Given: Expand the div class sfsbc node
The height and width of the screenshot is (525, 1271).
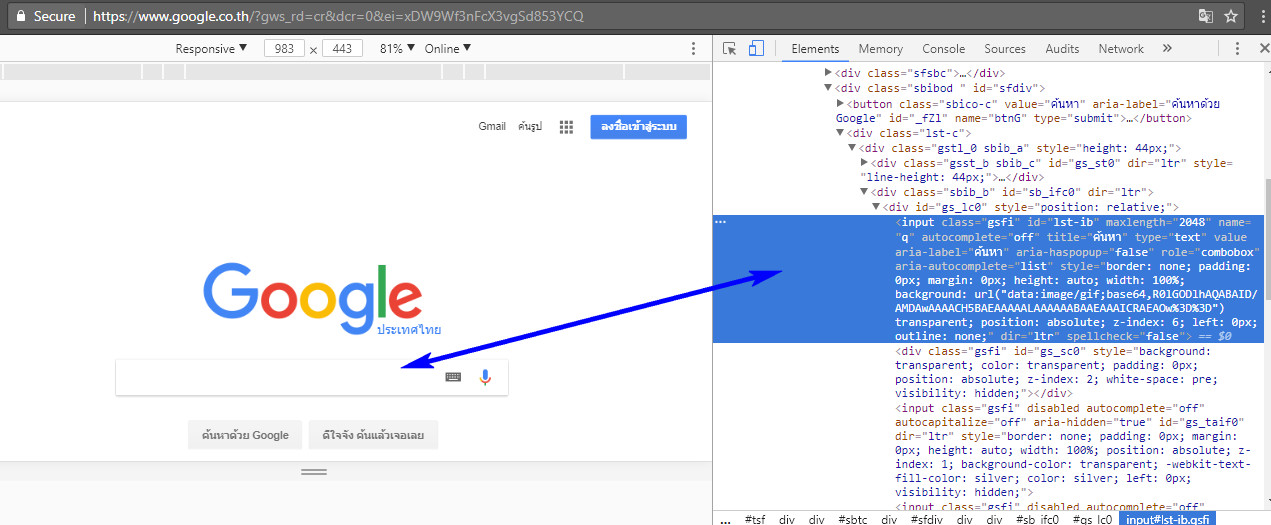Looking at the screenshot, I should [828, 73].
